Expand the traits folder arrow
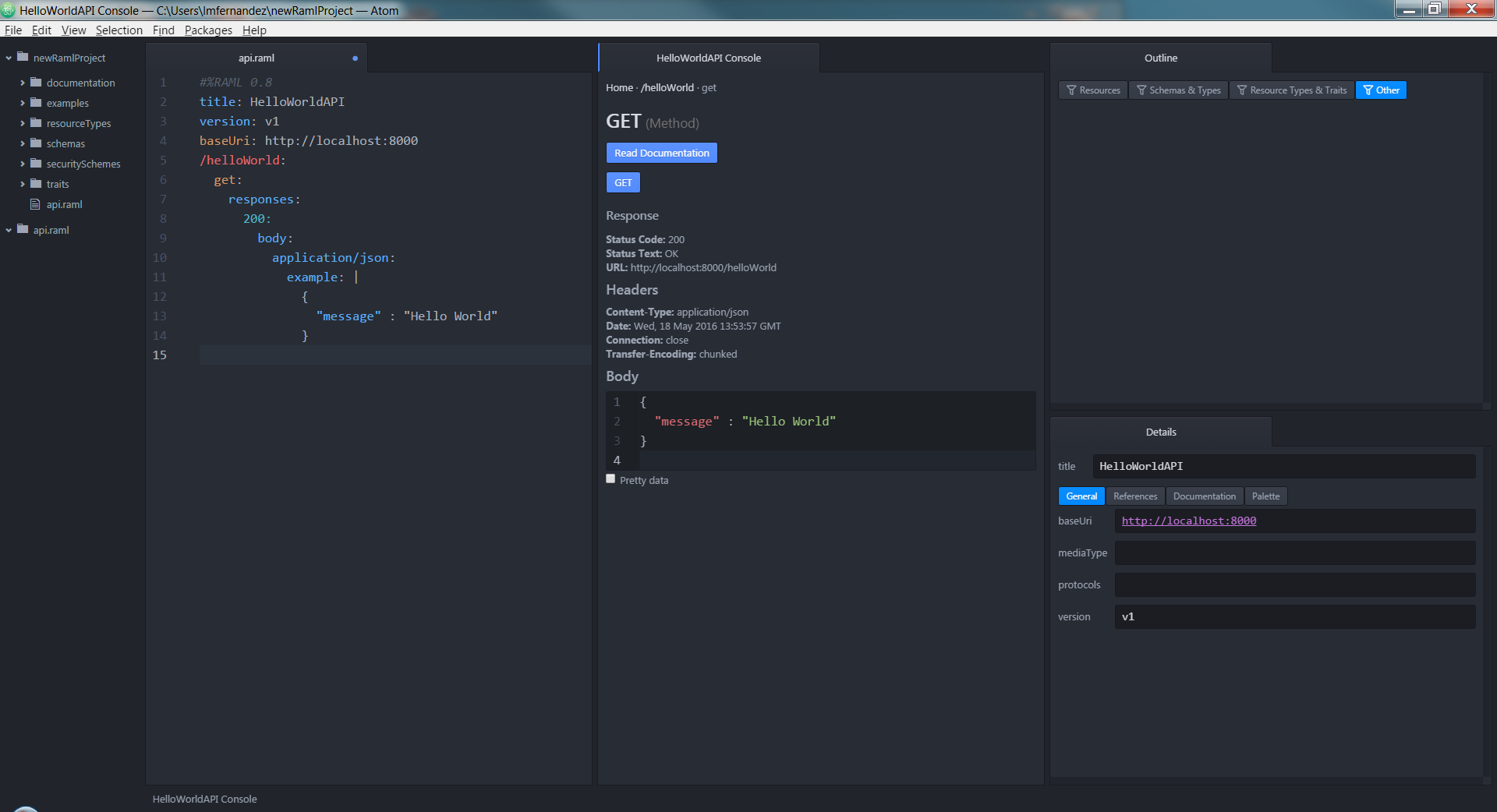 23,184
